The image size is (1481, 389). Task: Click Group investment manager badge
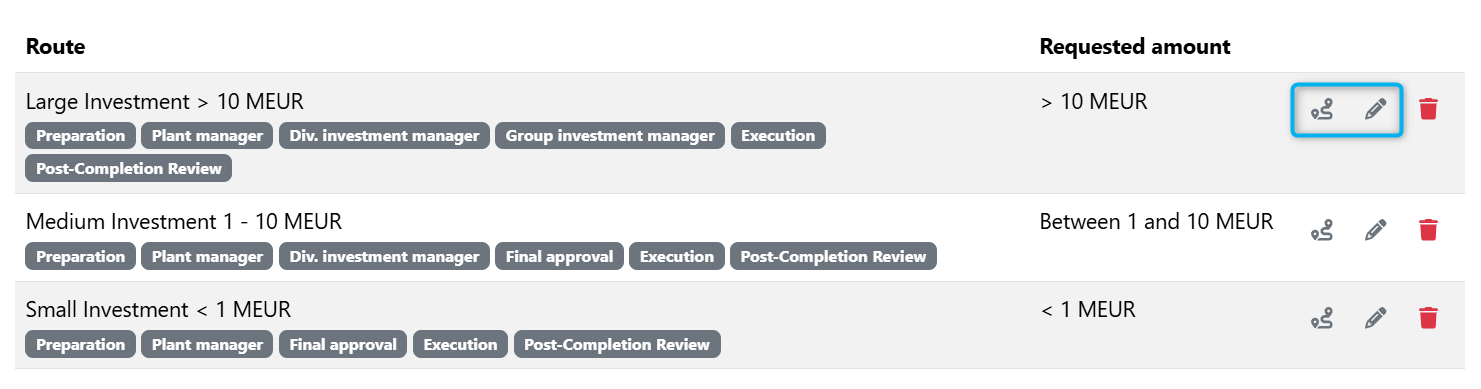610,136
